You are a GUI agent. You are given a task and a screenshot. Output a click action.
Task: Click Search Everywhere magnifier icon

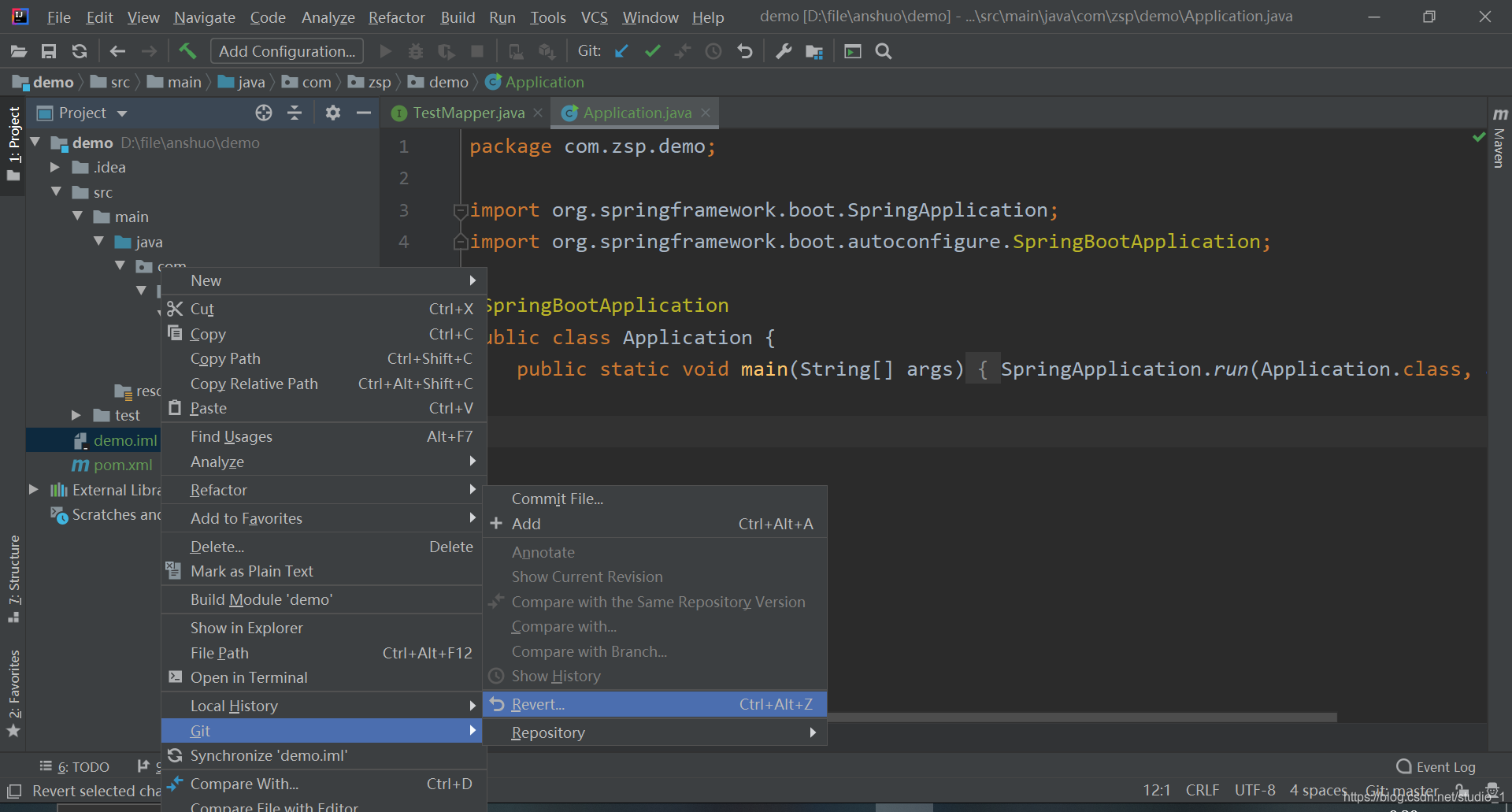(884, 51)
